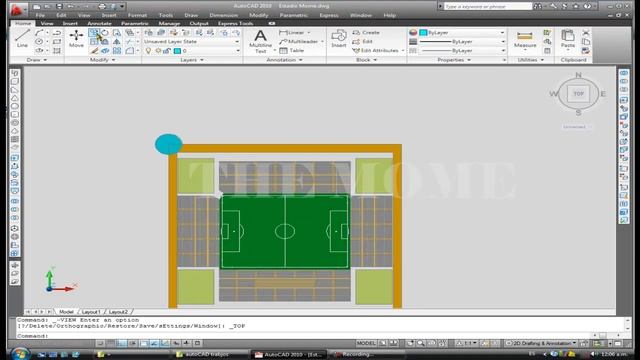
Task: Click the cyan ByLayer color swatch
Action: point(423,32)
